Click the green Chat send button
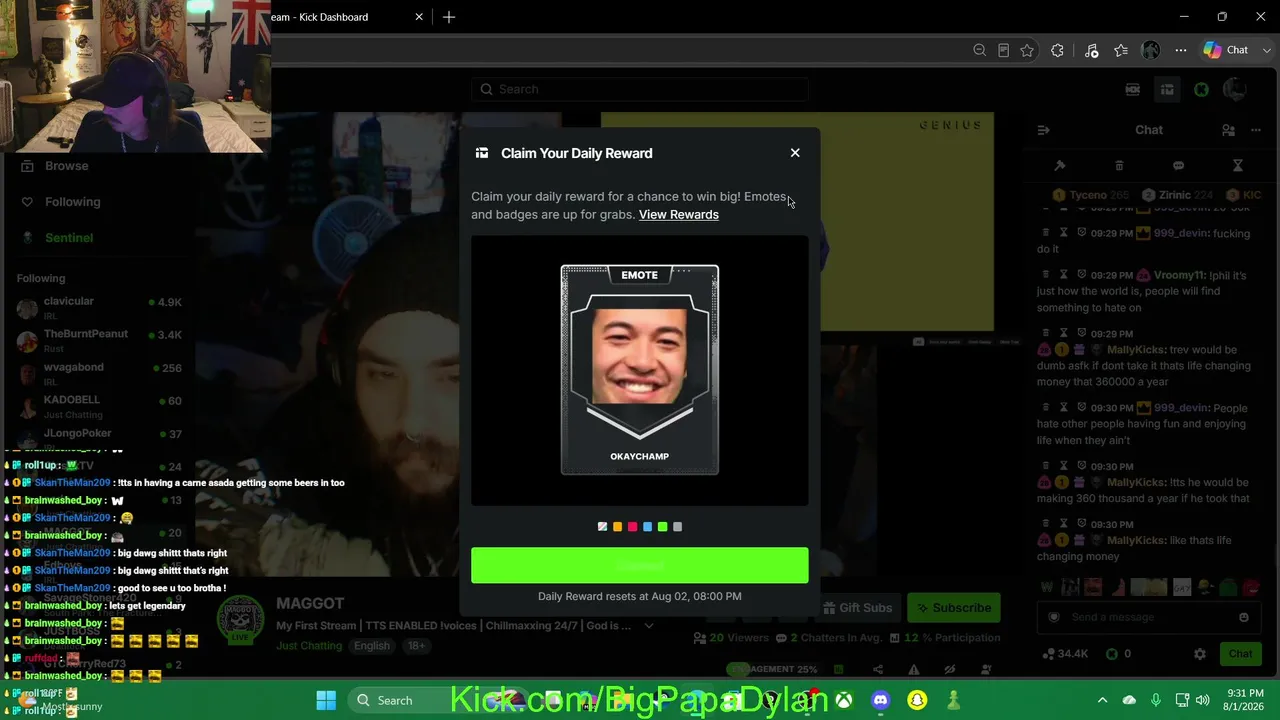This screenshot has width=1280, height=720. pyautogui.click(x=1240, y=654)
